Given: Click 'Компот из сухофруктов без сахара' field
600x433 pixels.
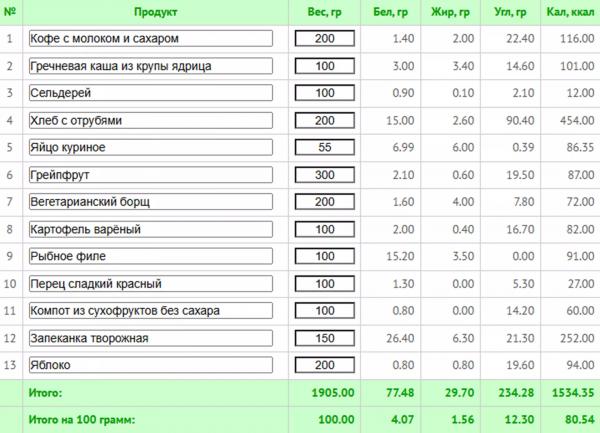Looking at the screenshot, I should point(151,311).
